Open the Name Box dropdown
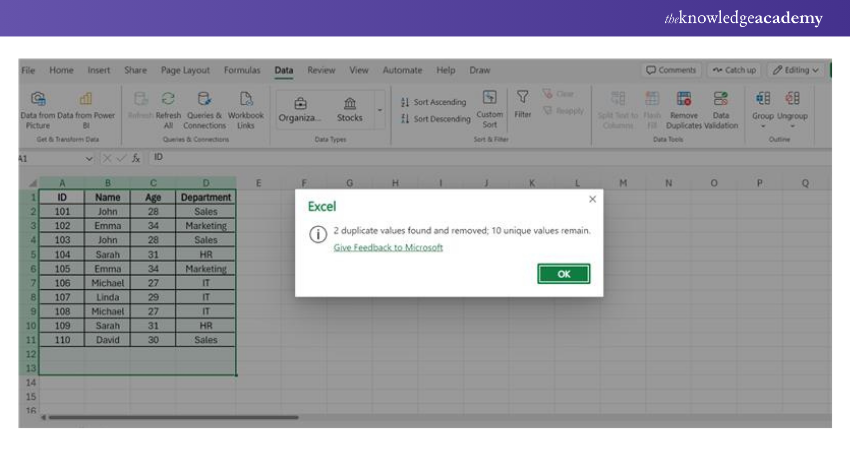The height and width of the screenshot is (450, 850). pyautogui.click(x=90, y=158)
